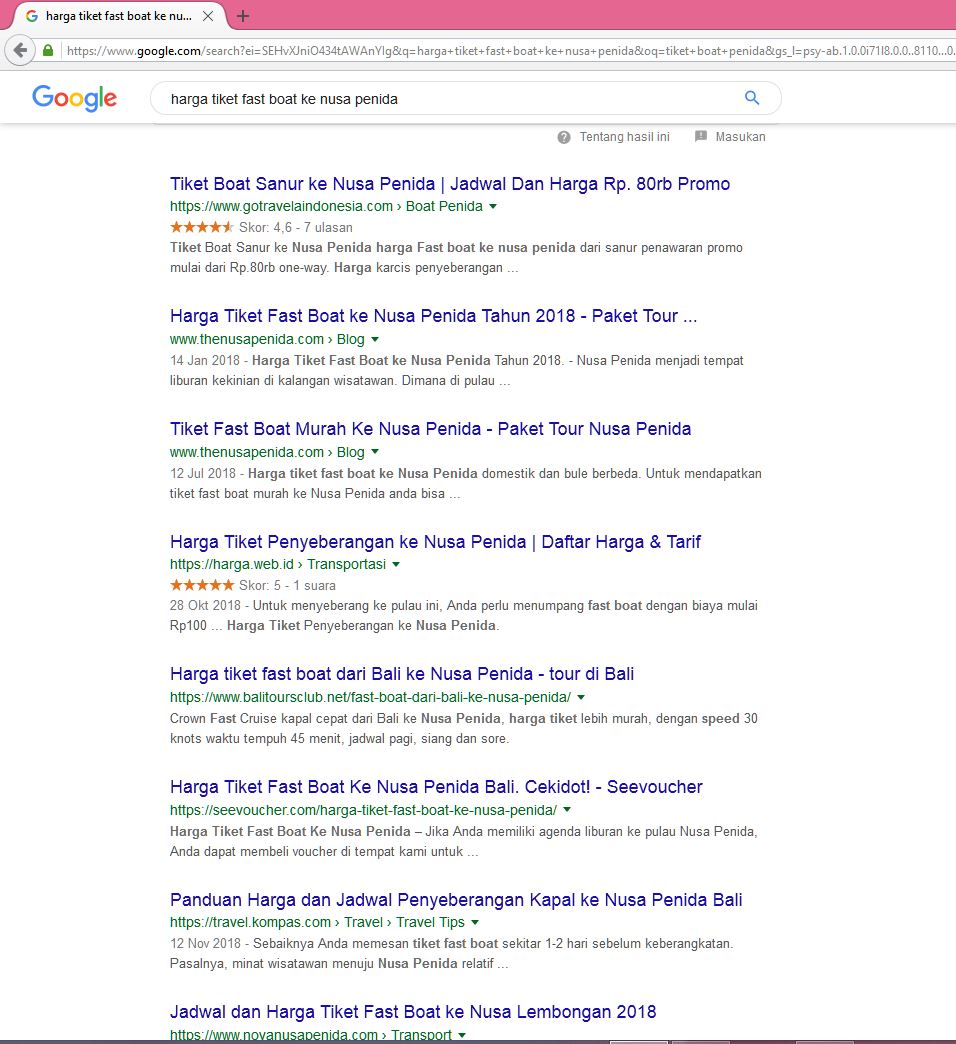Open 'Jadwal dan Harga Tiket Fast Boat ke Nusa Lembongan 2018'
Image resolution: width=956 pixels, height=1044 pixels.
click(413, 1012)
